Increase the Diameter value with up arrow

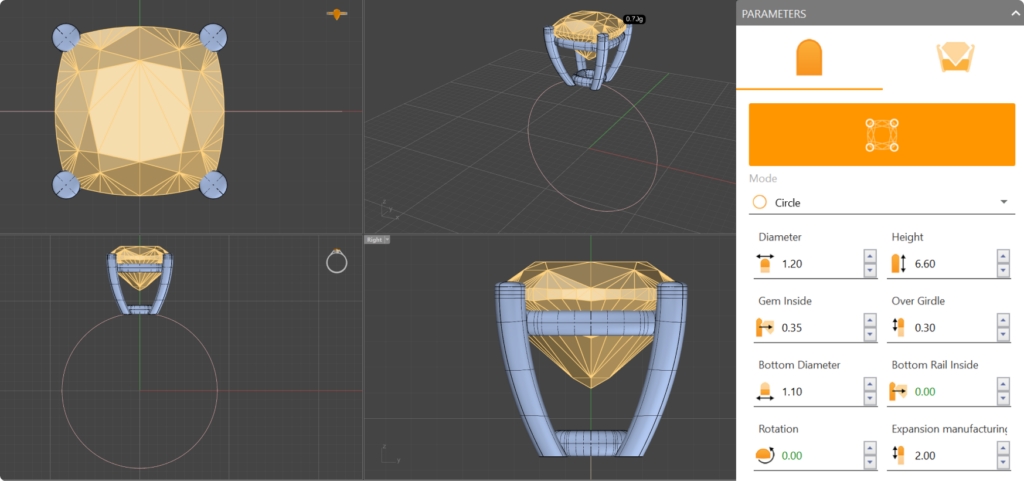tap(870, 257)
